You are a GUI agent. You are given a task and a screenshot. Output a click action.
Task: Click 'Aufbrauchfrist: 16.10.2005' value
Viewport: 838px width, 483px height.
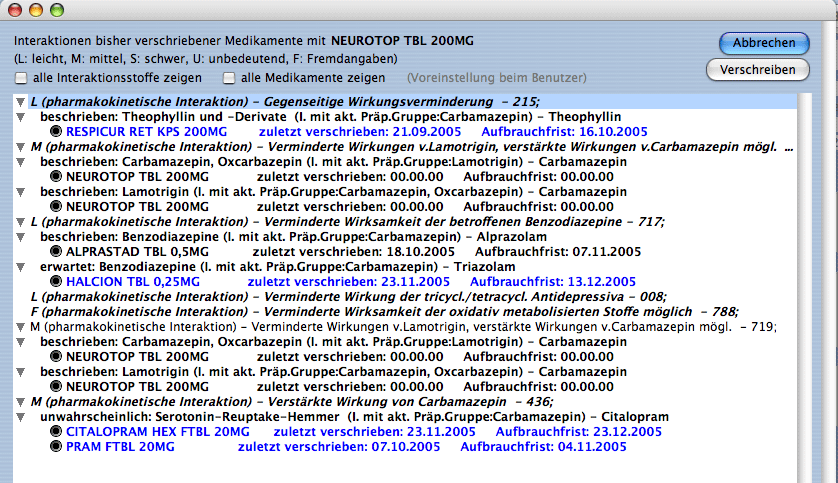pos(564,131)
